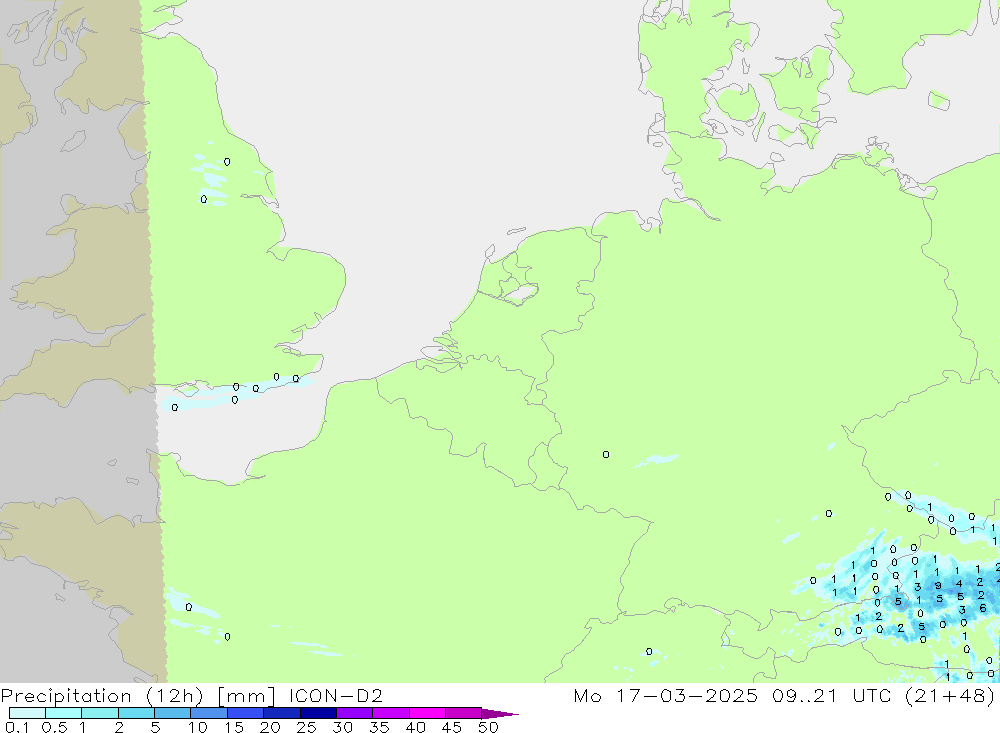
Task: Click the 'Precipitation (12h)' title text
Action: tap(102, 696)
